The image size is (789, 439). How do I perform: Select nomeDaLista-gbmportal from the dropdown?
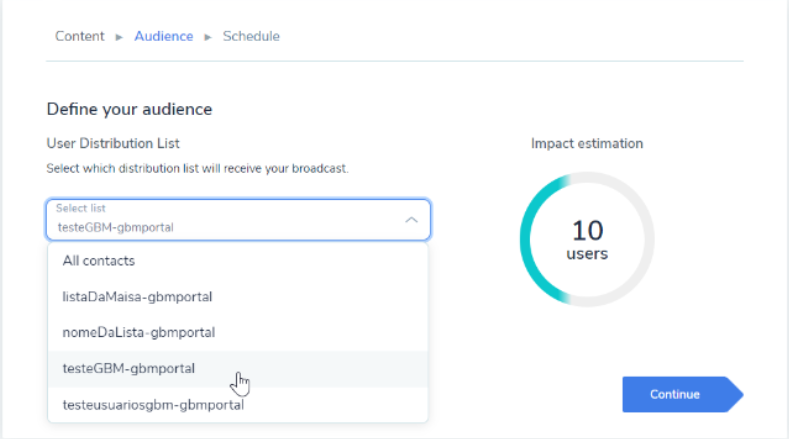[x=139, y=332]
